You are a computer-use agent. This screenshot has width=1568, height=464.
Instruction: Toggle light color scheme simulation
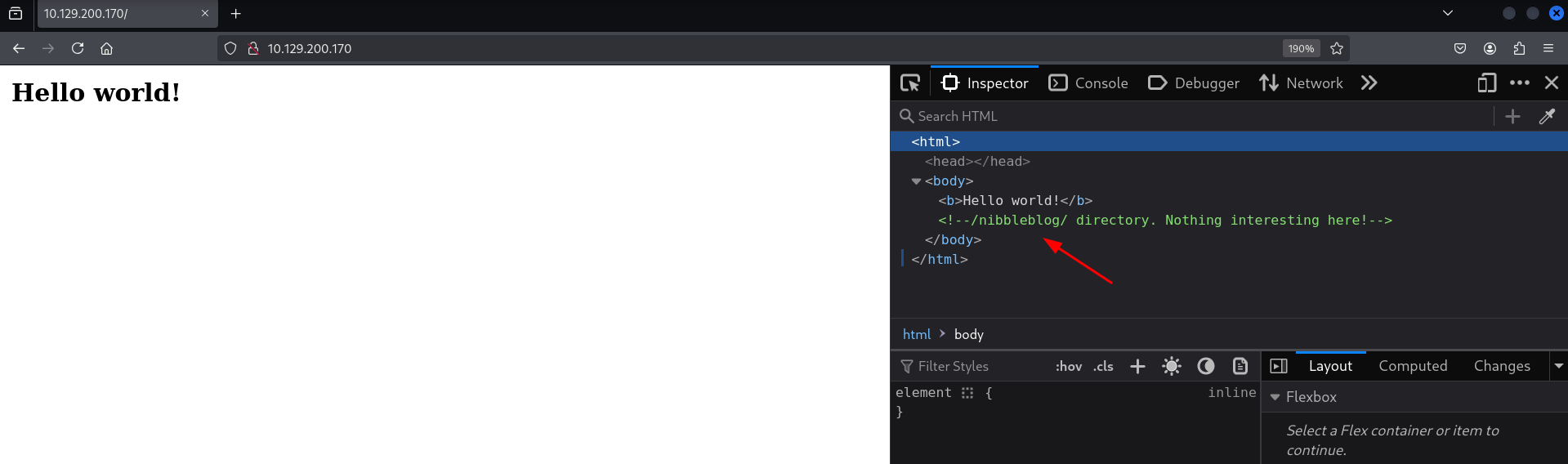[1172, 367]
